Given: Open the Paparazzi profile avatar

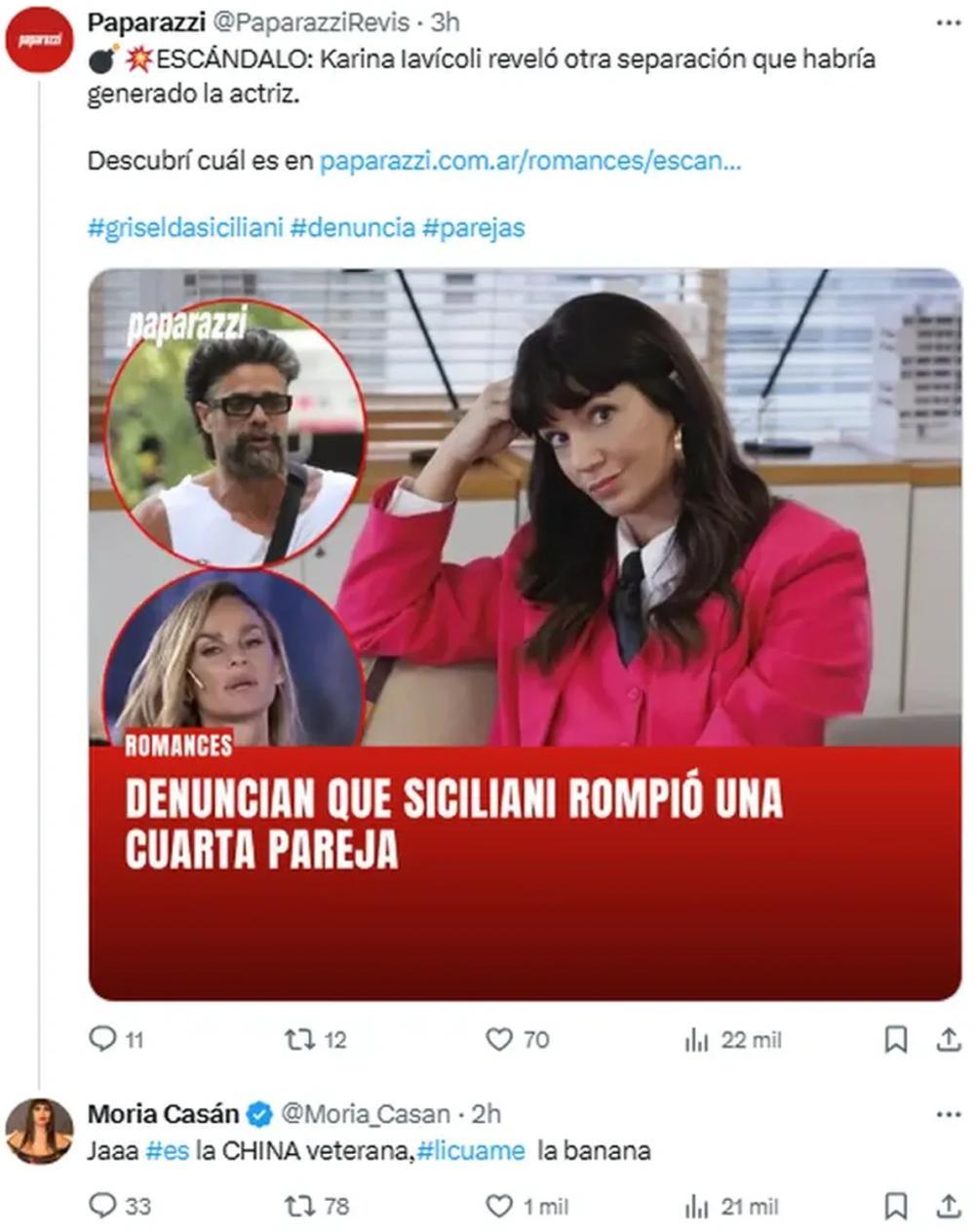Looking at the screenshot, I should [x=39, y=40].
